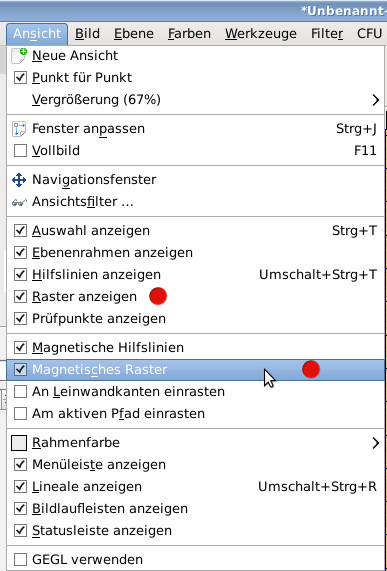Expand the Vergrößerung (67%) submenu arrow
The width and height of the screenshot is (387, 571).
(375, 100)
